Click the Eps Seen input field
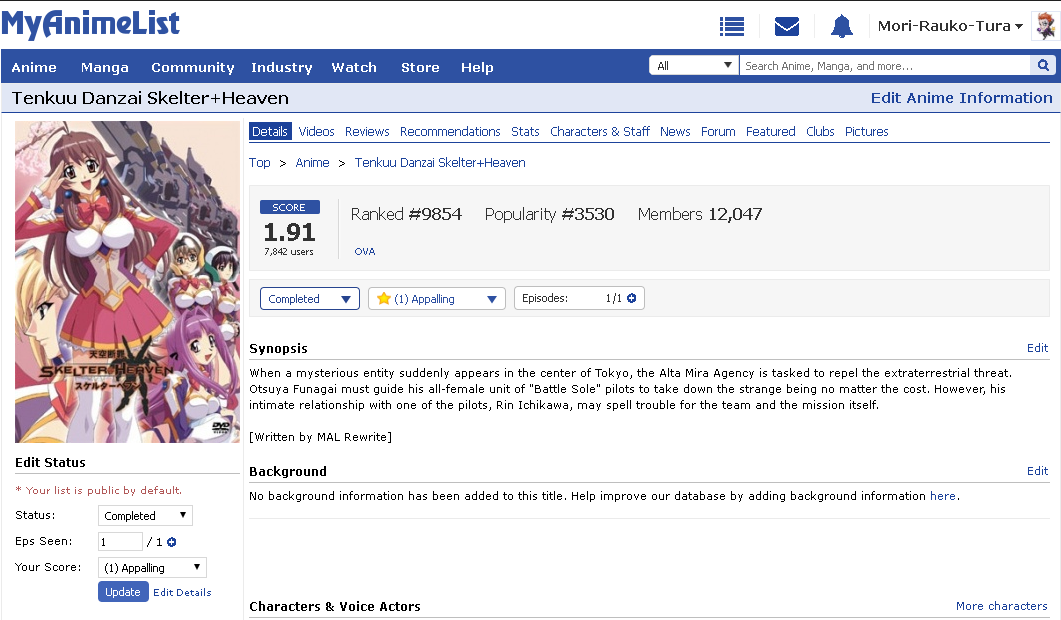The width and height of the screenshot is (1061, 620). click(x=120, y=542)
